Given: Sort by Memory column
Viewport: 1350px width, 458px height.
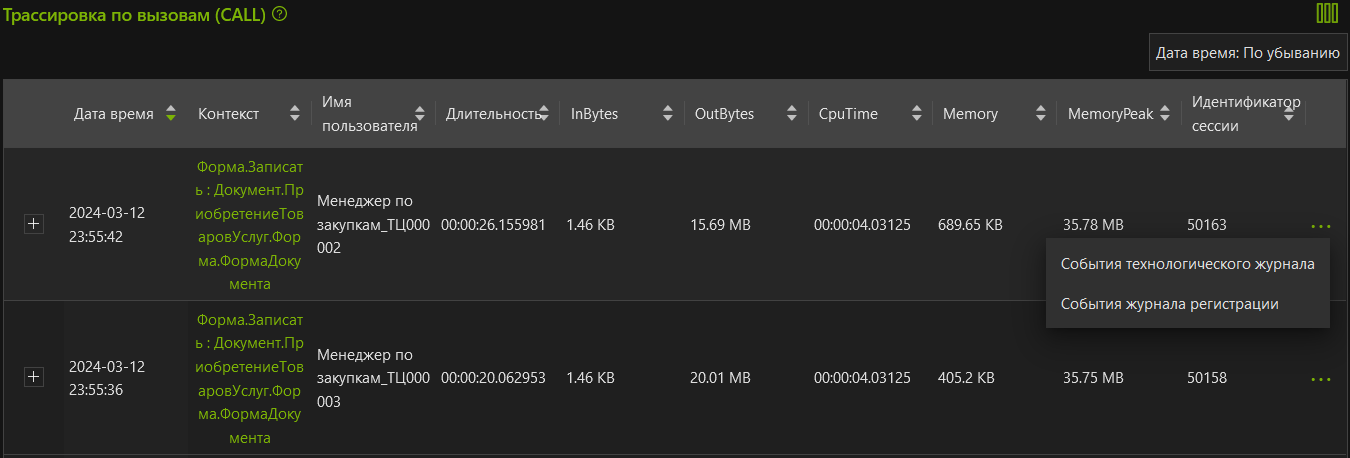Looking at the screenshot, I should point(1041,114).
